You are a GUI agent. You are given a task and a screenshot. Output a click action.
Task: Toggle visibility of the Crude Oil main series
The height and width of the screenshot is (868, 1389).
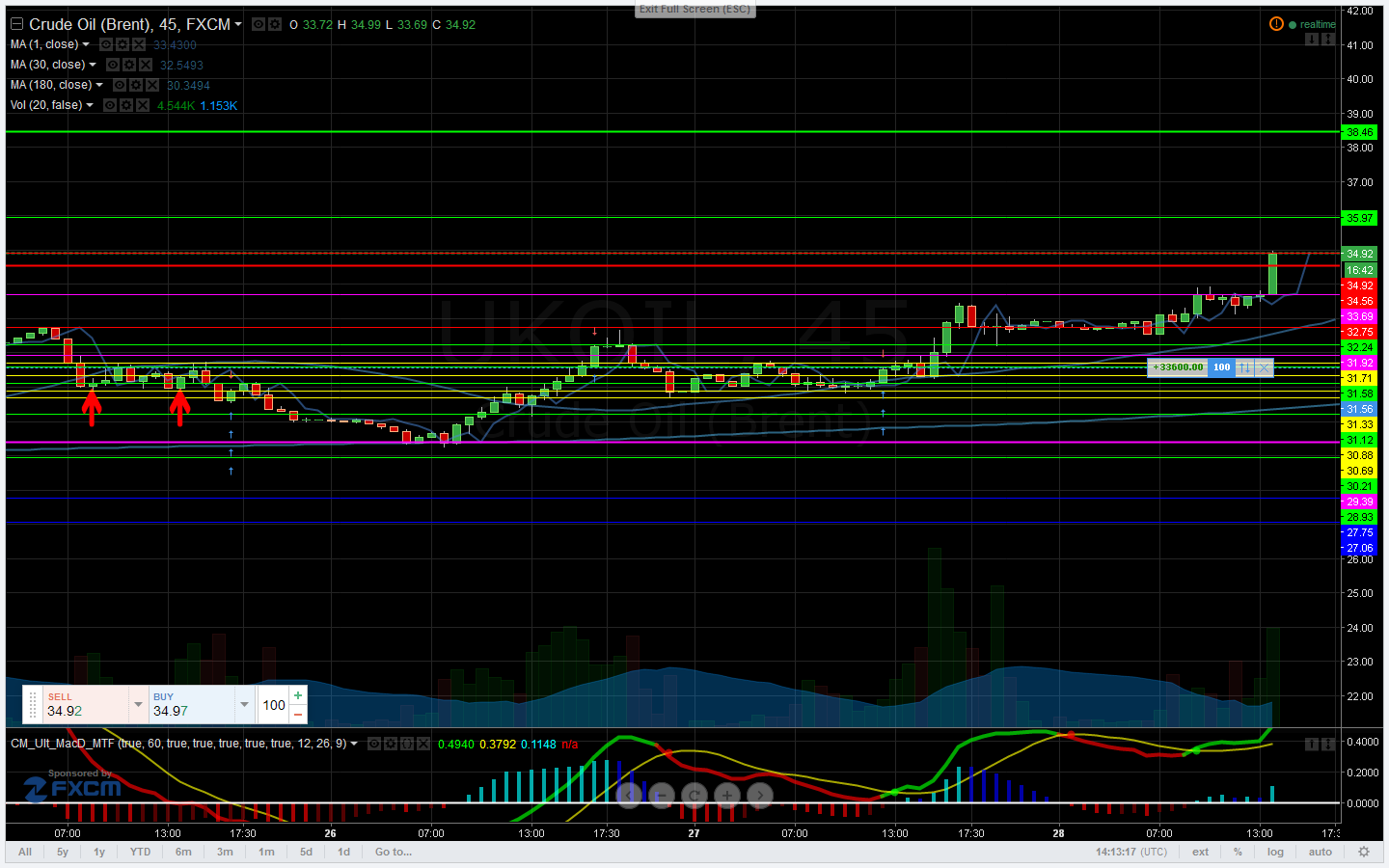(259, 24)
